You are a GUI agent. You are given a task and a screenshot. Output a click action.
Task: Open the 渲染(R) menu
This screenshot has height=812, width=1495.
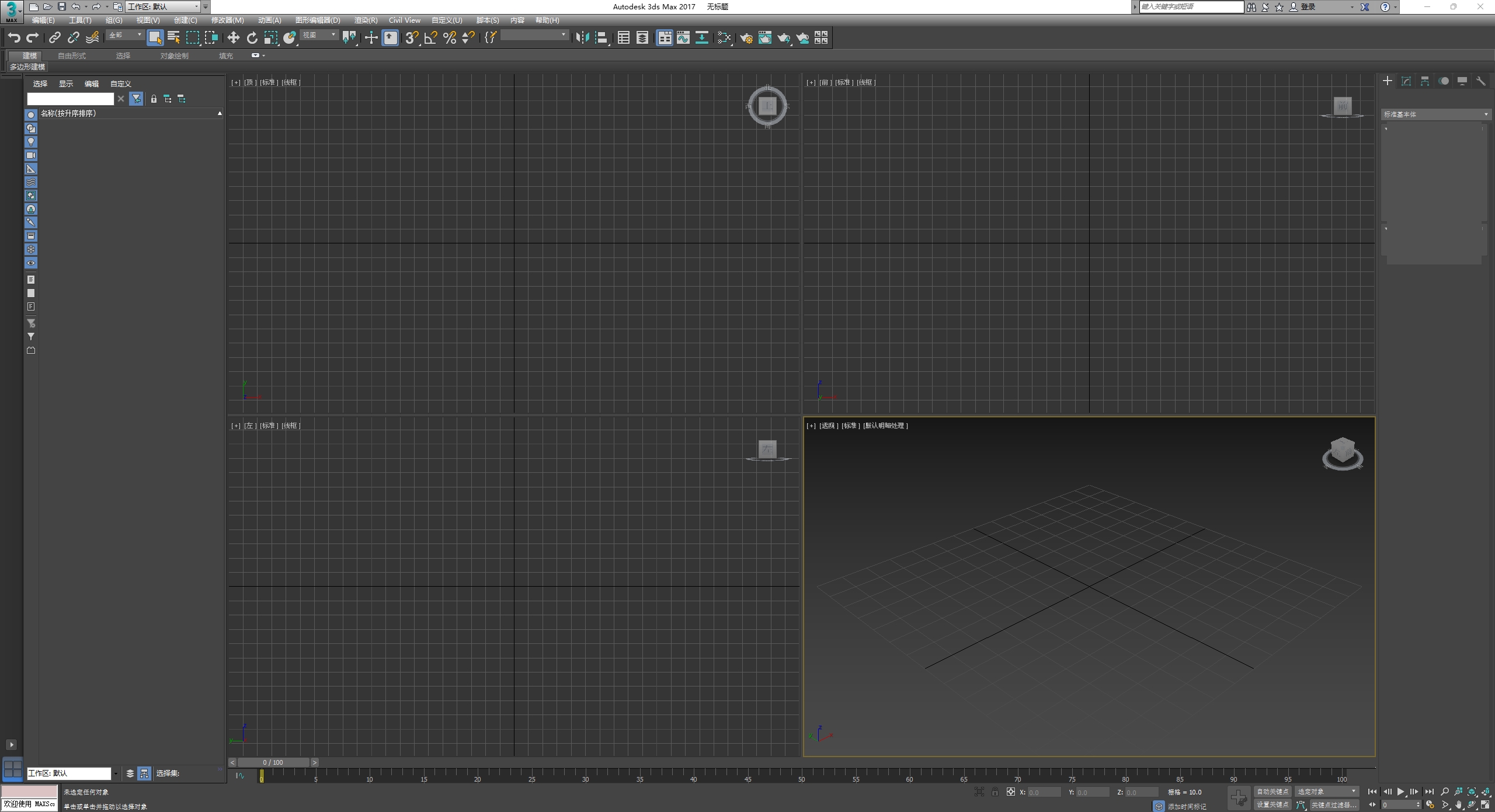pos(366,20)
